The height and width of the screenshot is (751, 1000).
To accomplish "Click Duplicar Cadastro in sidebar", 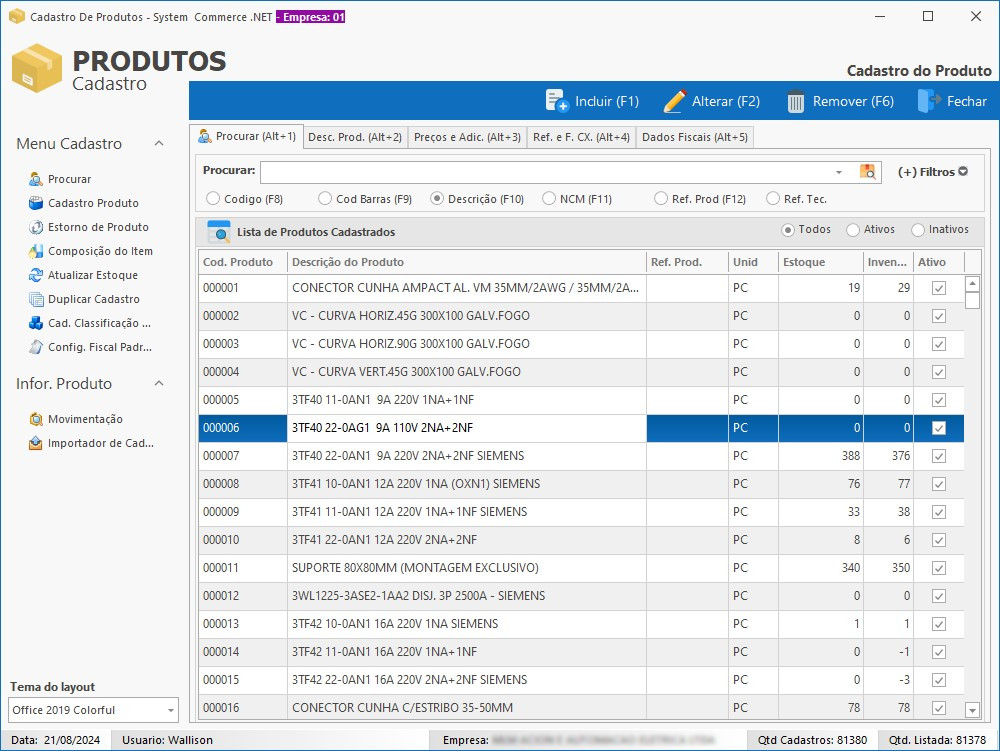I will 94,299.
